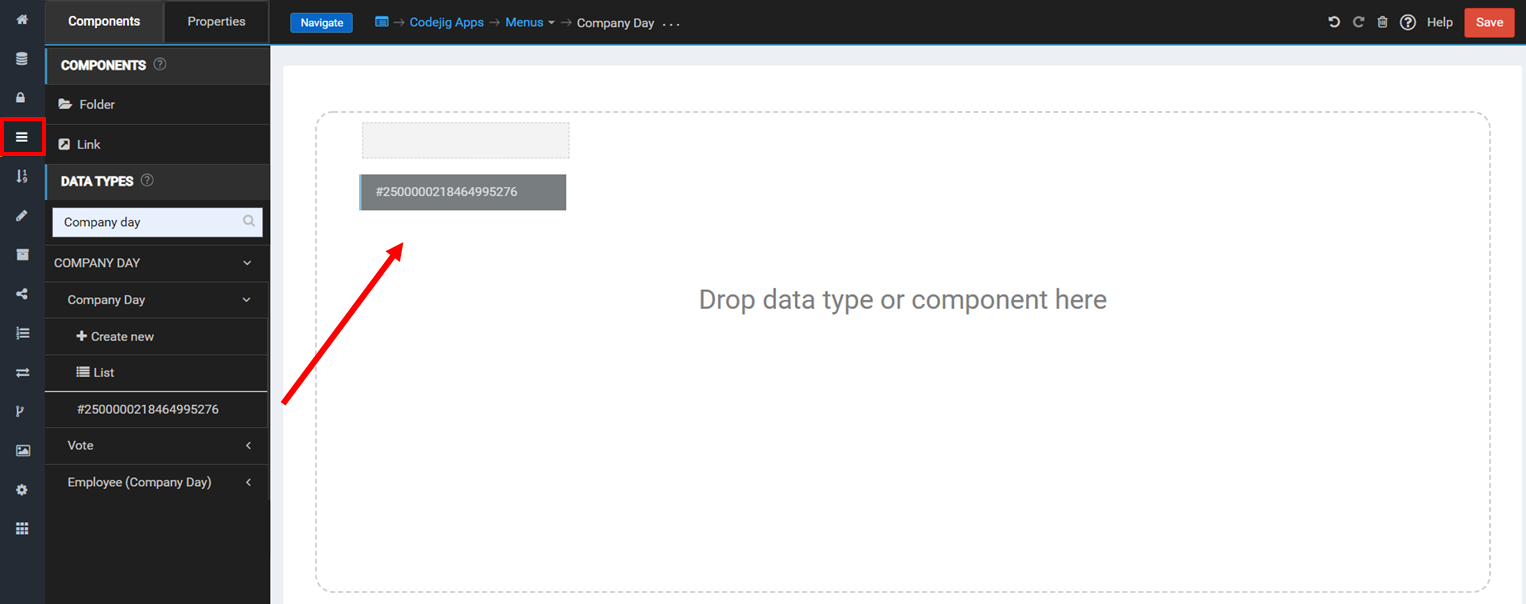Click the search magnifier in data types field
Image resolution: width=1526 pixels, height=604 pixels.
tap(249, 222)
